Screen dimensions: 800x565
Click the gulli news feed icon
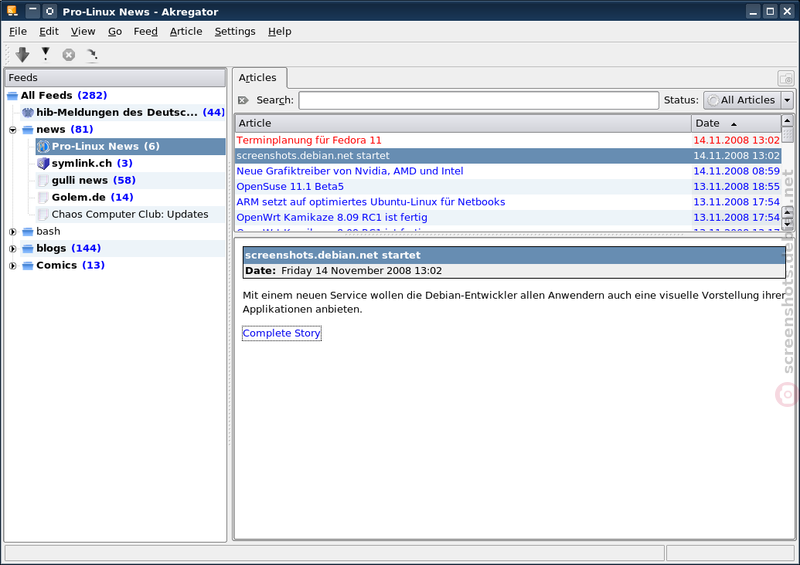43,181
